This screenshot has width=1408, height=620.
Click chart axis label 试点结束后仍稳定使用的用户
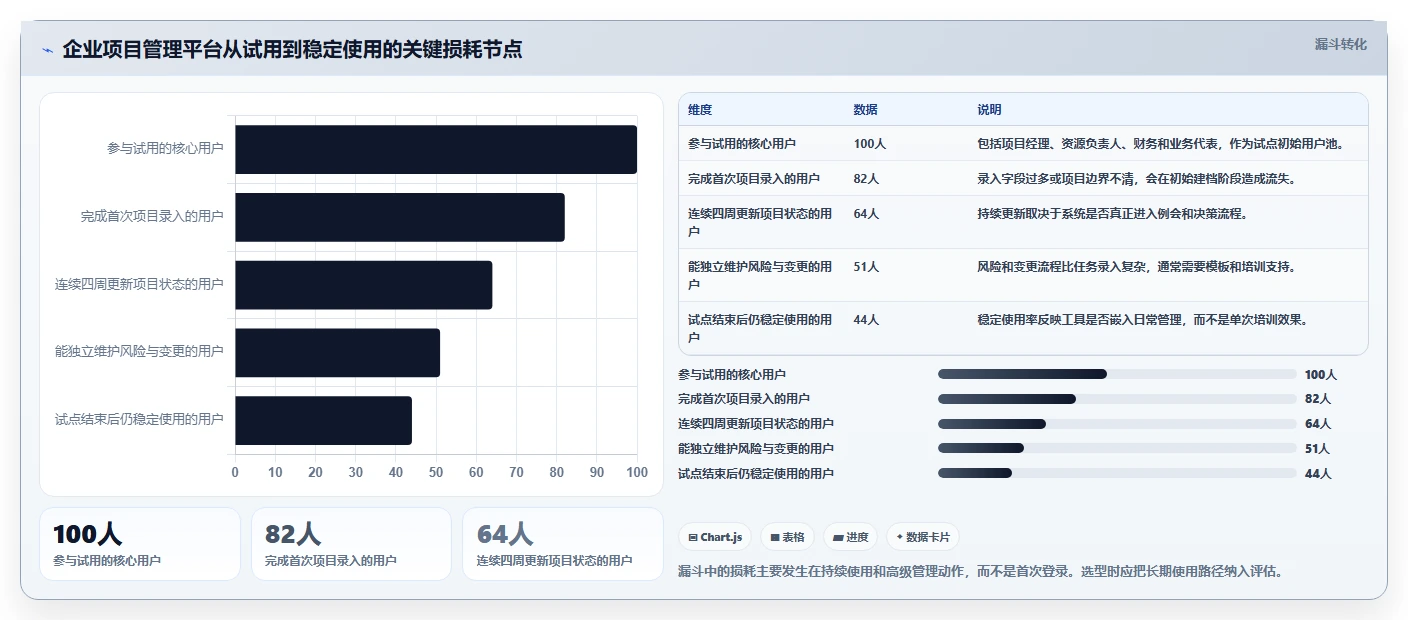point(139,420)
